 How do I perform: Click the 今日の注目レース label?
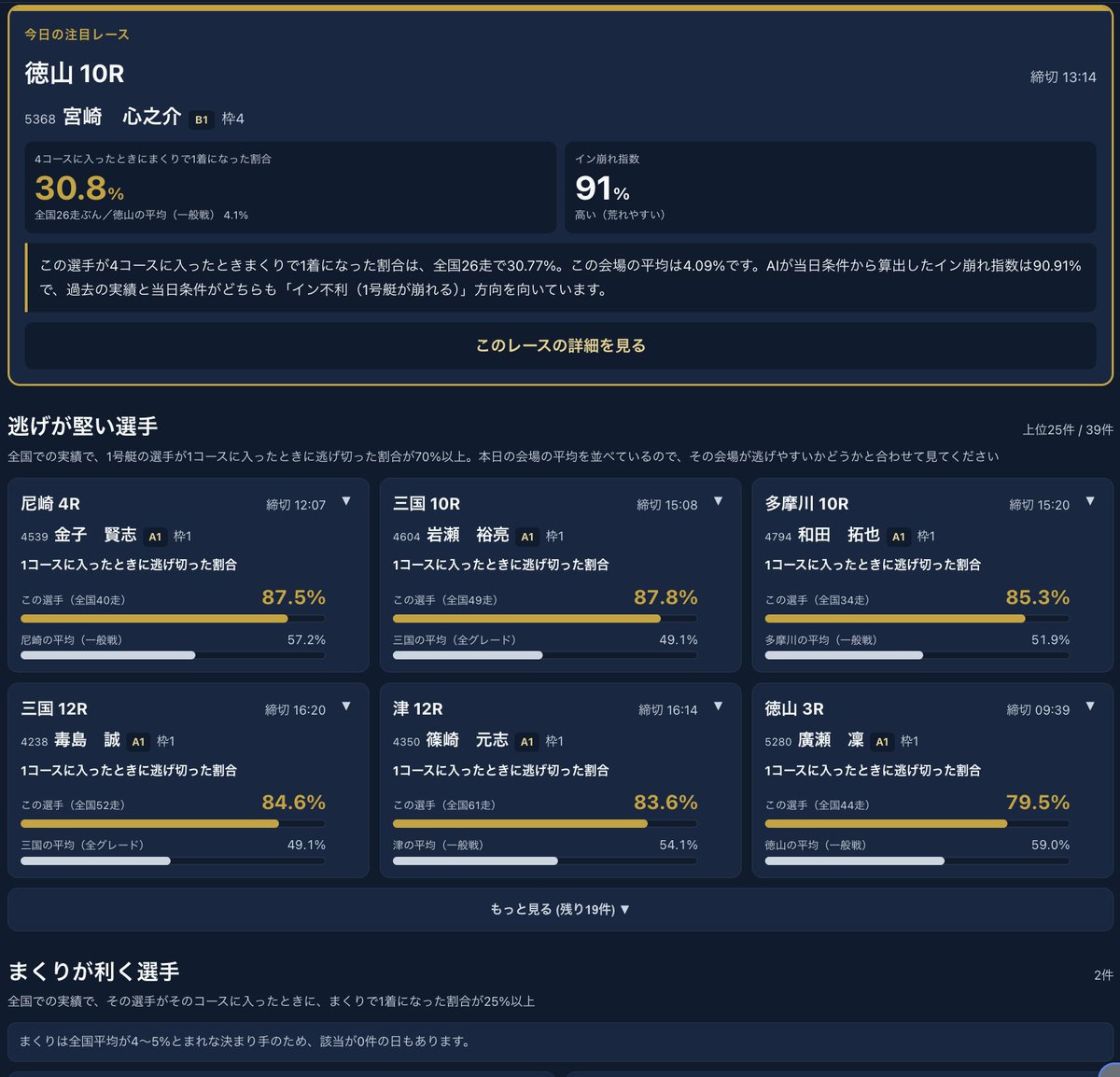pyautogui.click(x=77, y=35)
